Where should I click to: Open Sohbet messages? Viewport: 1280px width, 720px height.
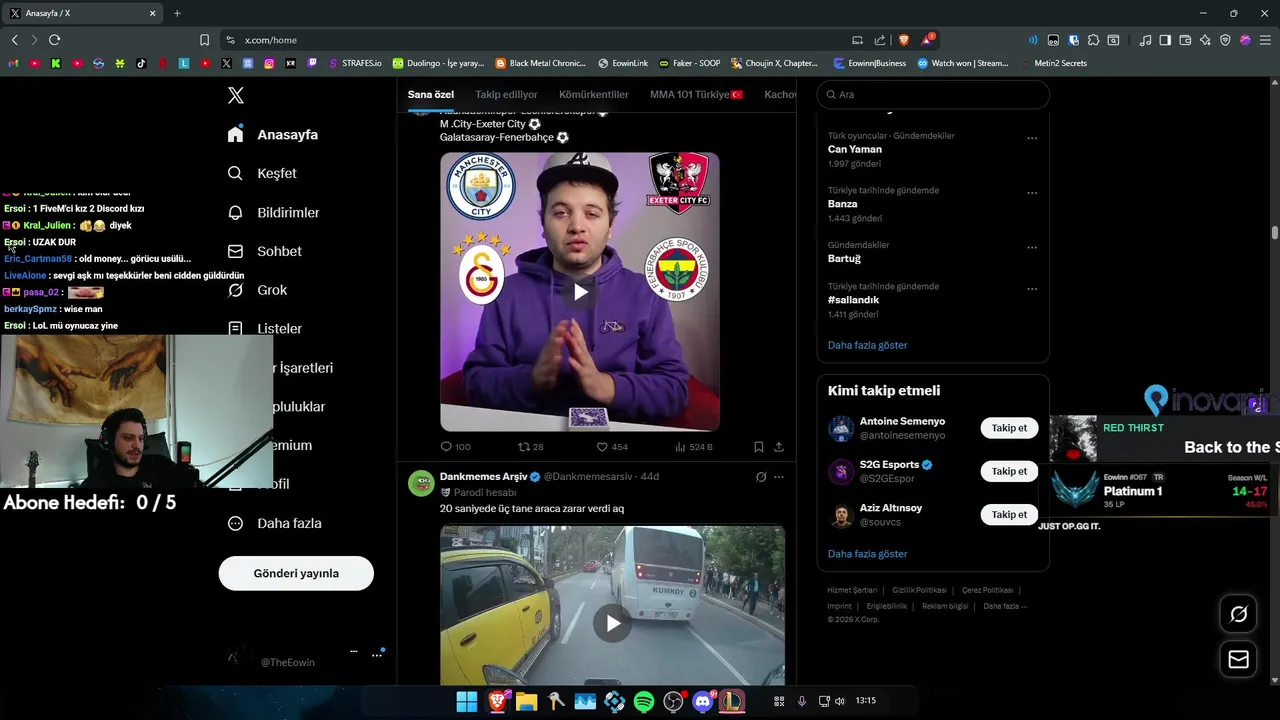point(264,251)
